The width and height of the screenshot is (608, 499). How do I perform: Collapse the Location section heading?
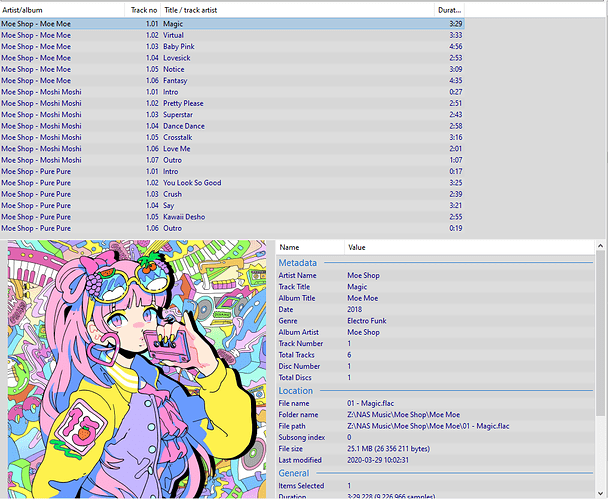click(x=295, y=391)
